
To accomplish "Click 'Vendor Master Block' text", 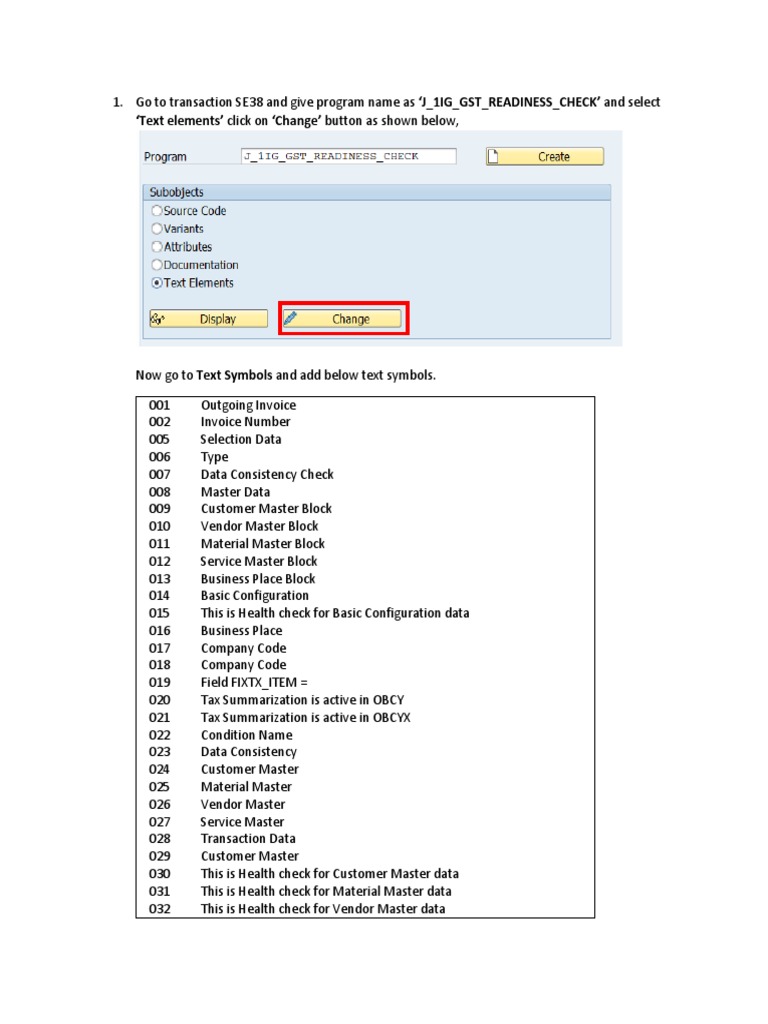I will pos(260,526).
